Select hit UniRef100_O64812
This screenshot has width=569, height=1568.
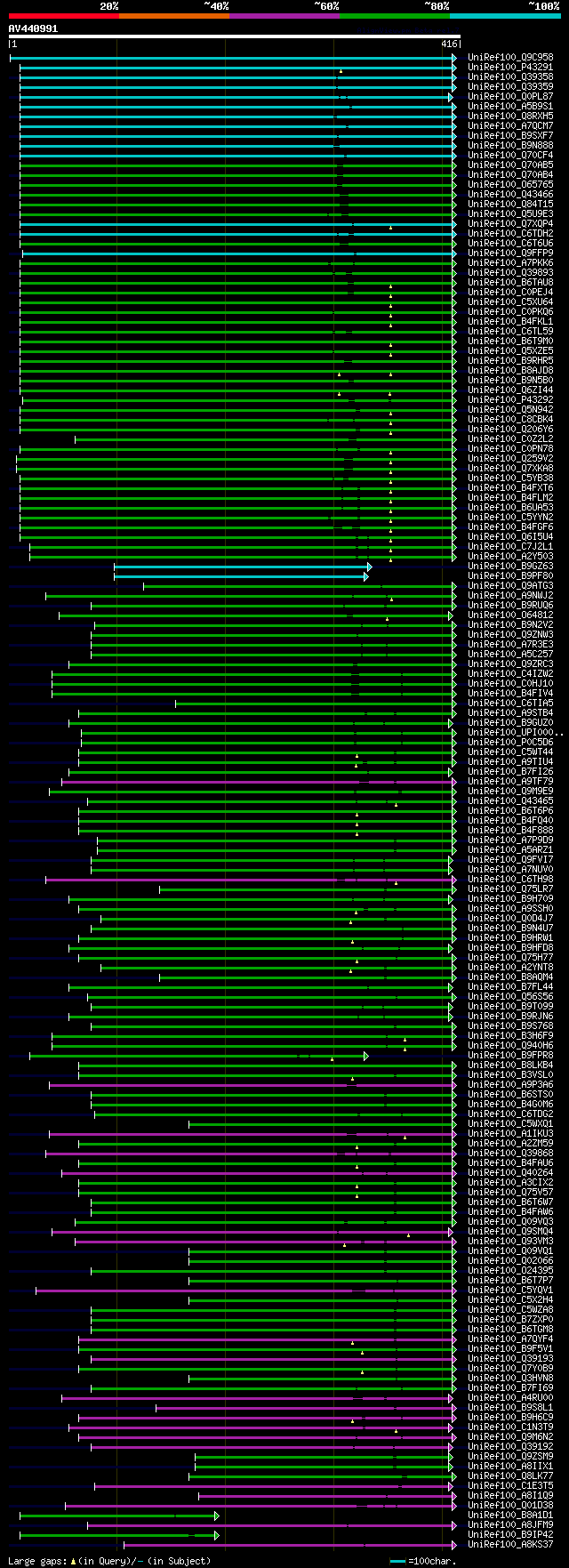point(510,615)
